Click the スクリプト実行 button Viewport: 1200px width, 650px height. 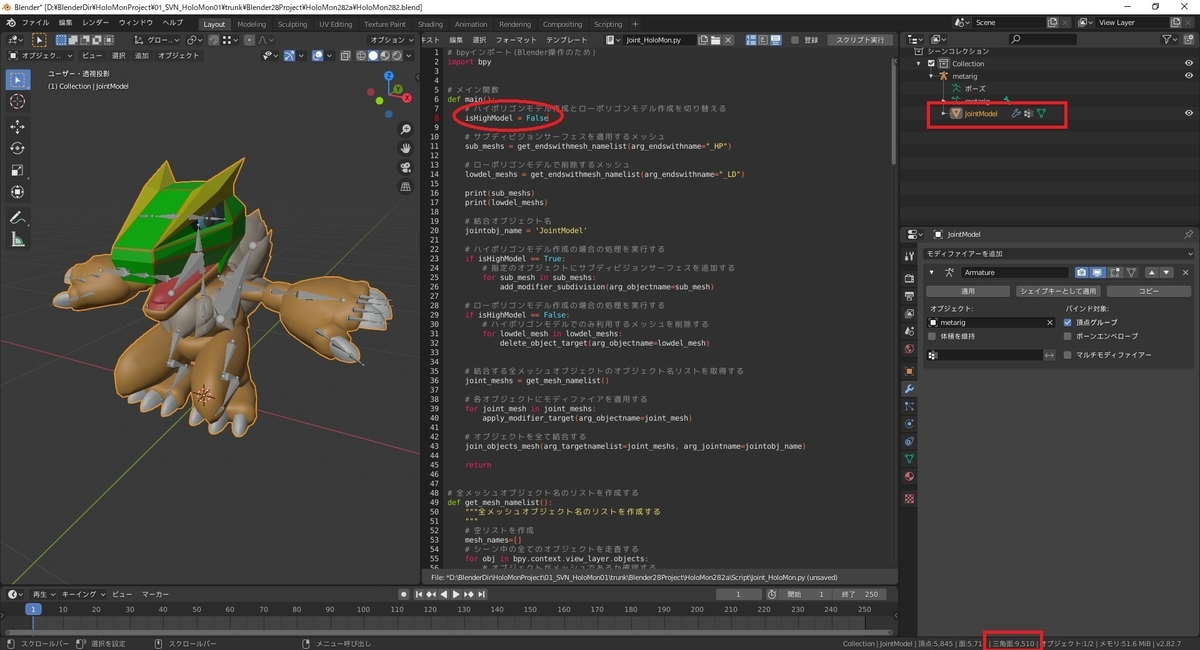click(x=860, y=39)
